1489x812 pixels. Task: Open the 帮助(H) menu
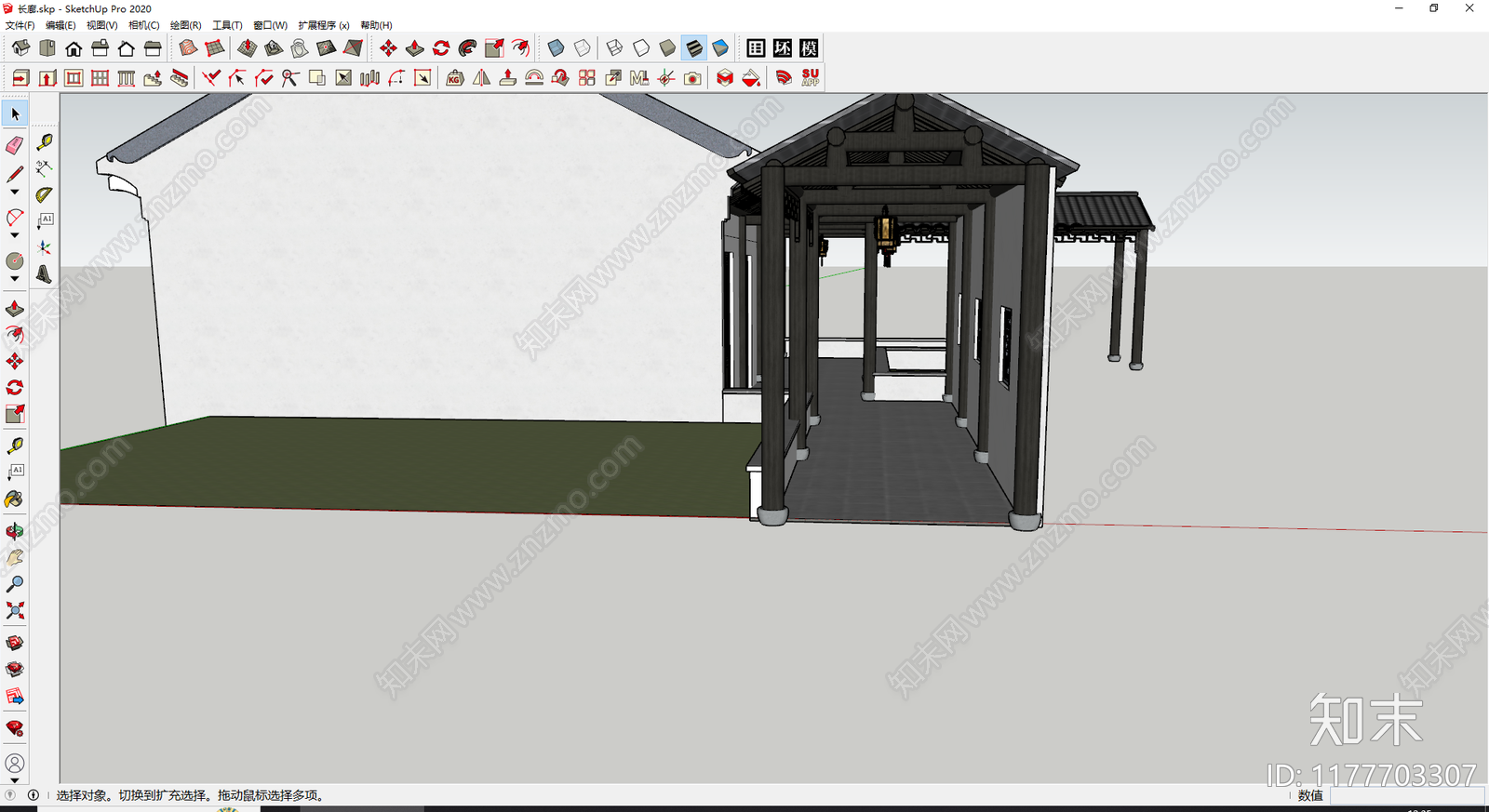click(x=376, y=25)
